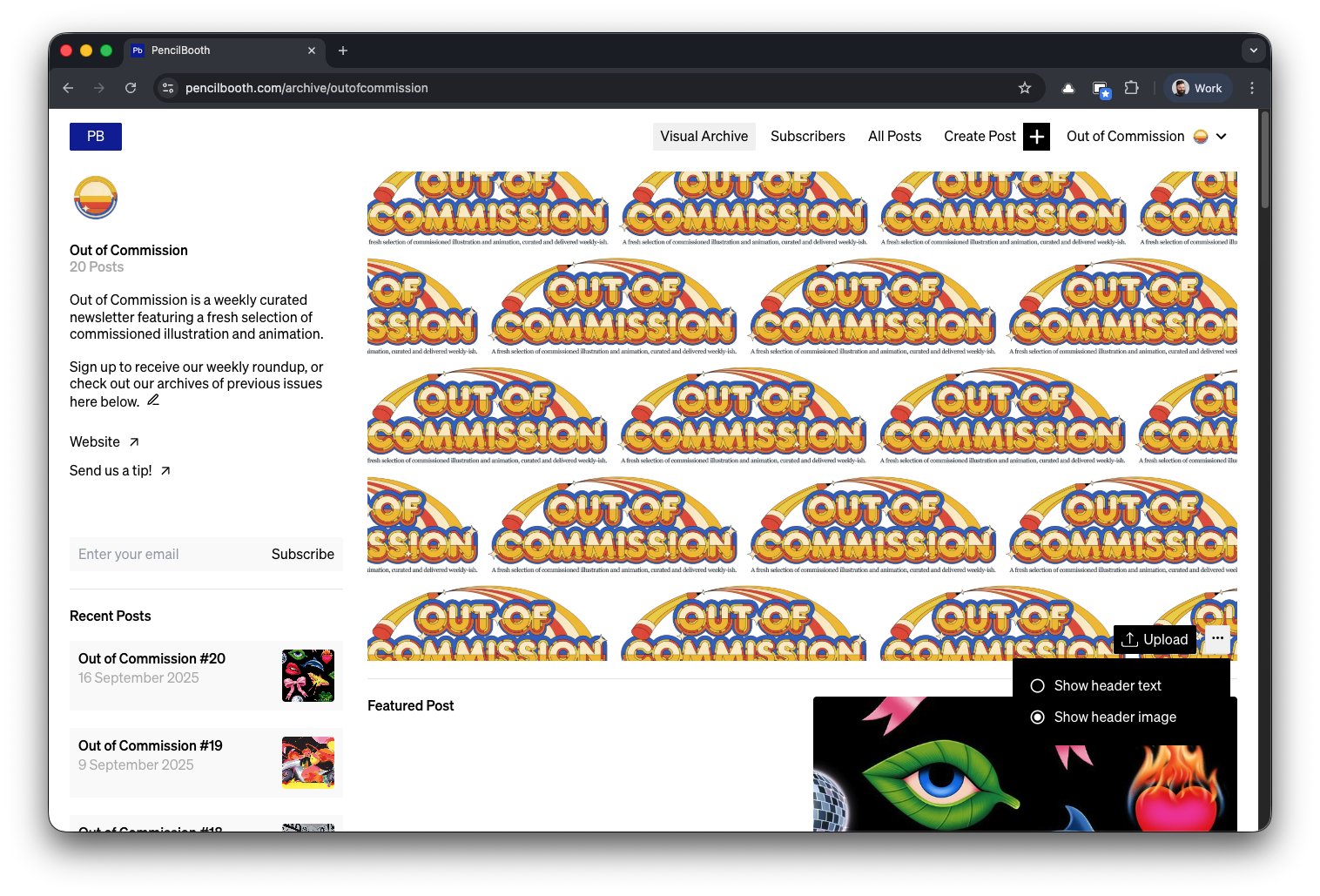Click the Out of Commission sidebar title
Screen dimensions: 1320x896
pos(129,251)
